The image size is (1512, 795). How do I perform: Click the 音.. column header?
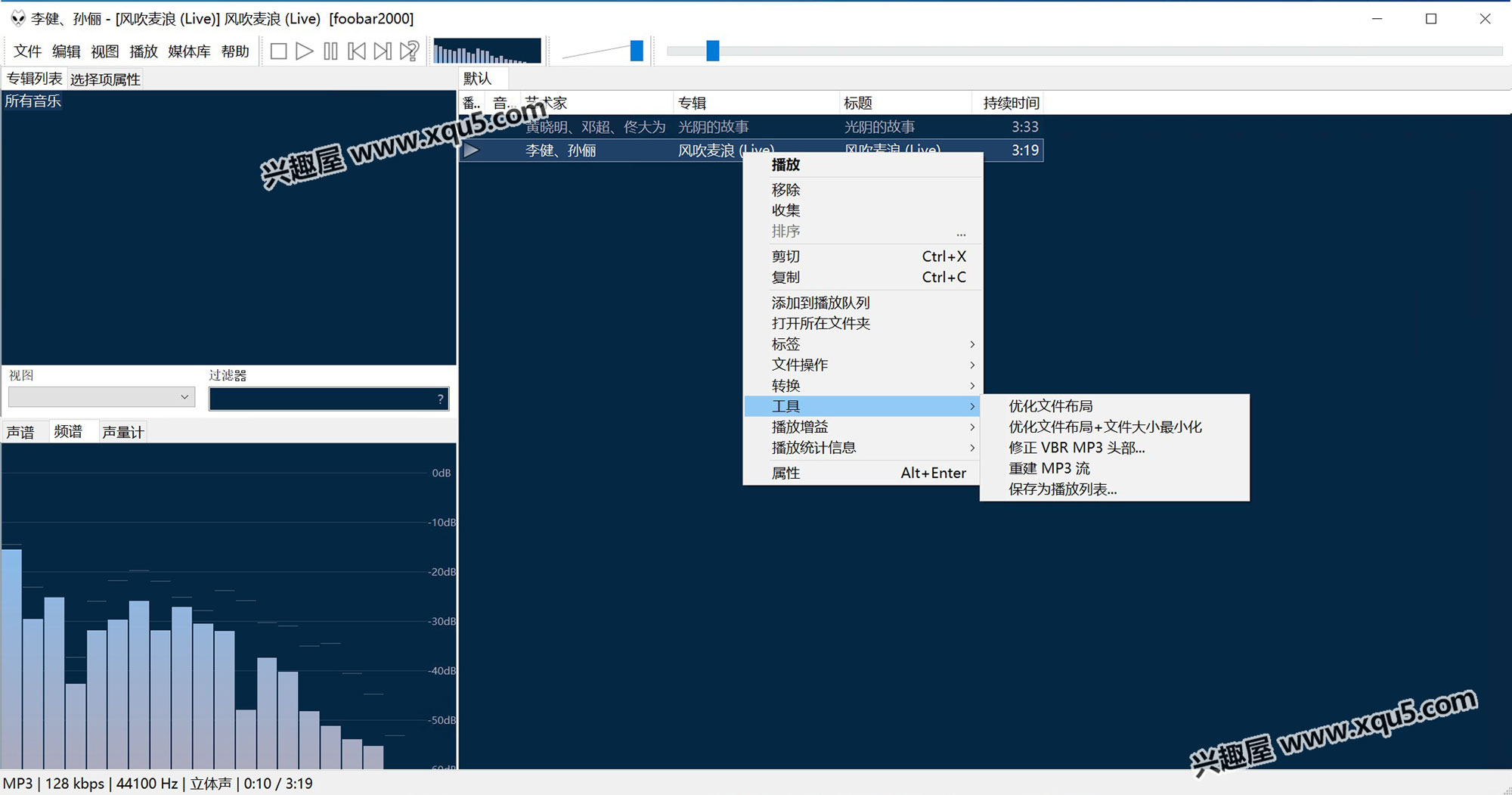click(x=503, y=103)
